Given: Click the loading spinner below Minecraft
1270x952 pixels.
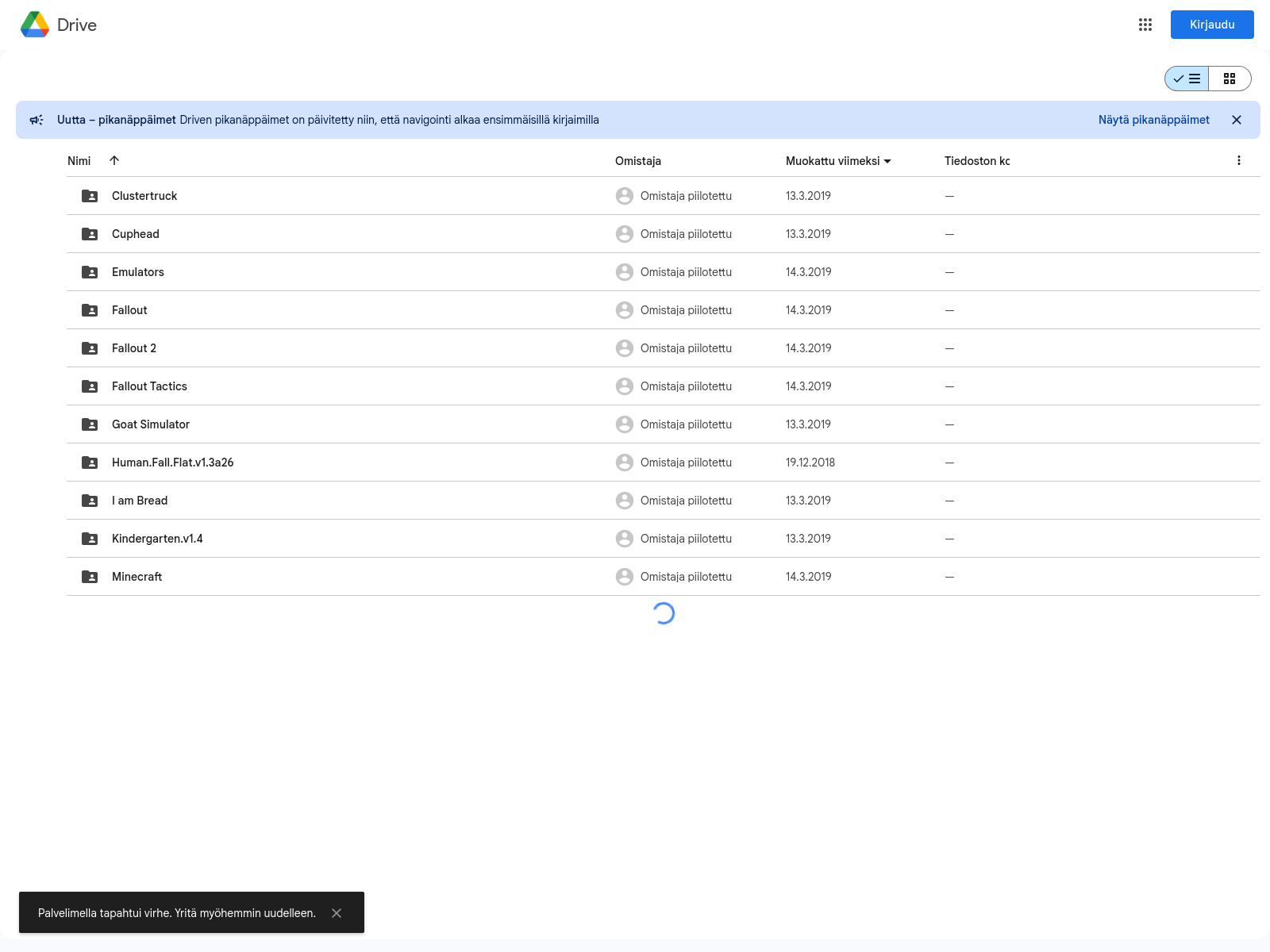Looking at the screenshot, I should (664, 613).
